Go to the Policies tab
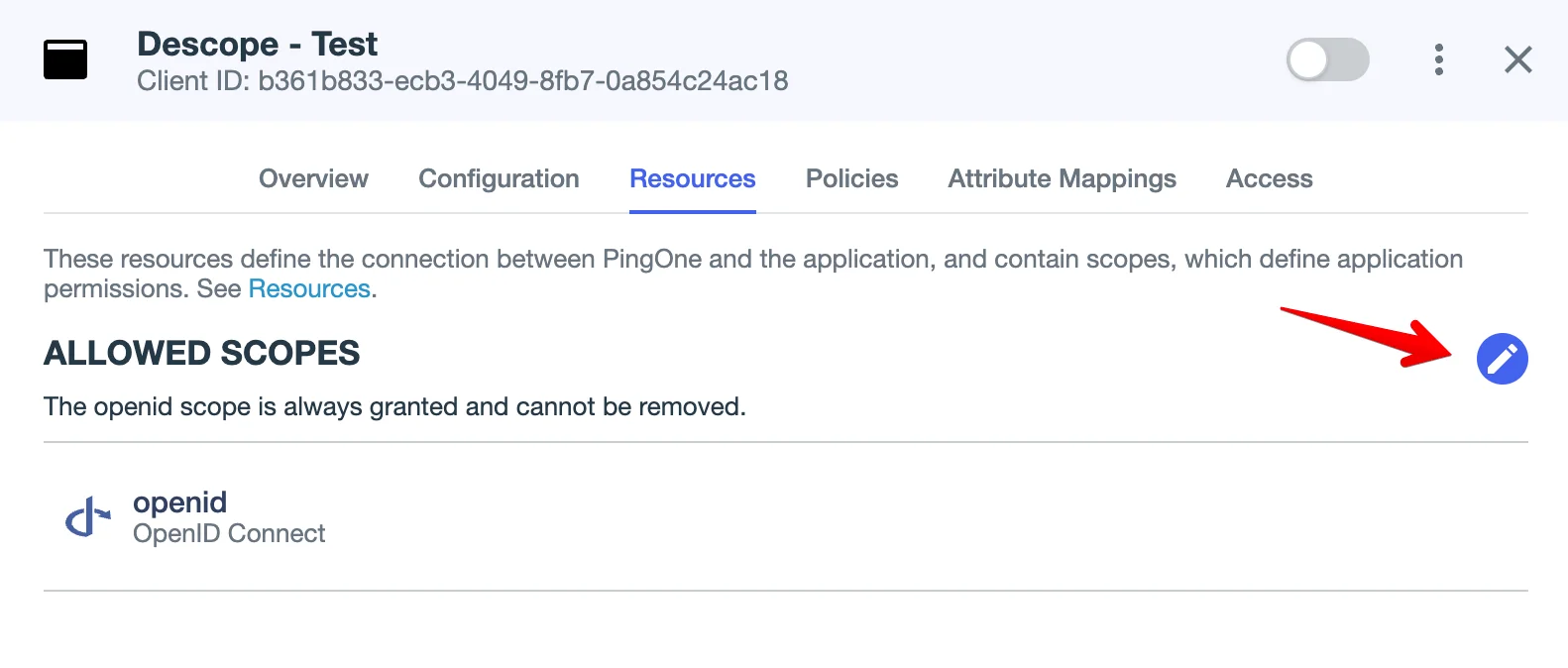Image resolution: width=1568 pixels, height=668 pixels. [851, 178]
